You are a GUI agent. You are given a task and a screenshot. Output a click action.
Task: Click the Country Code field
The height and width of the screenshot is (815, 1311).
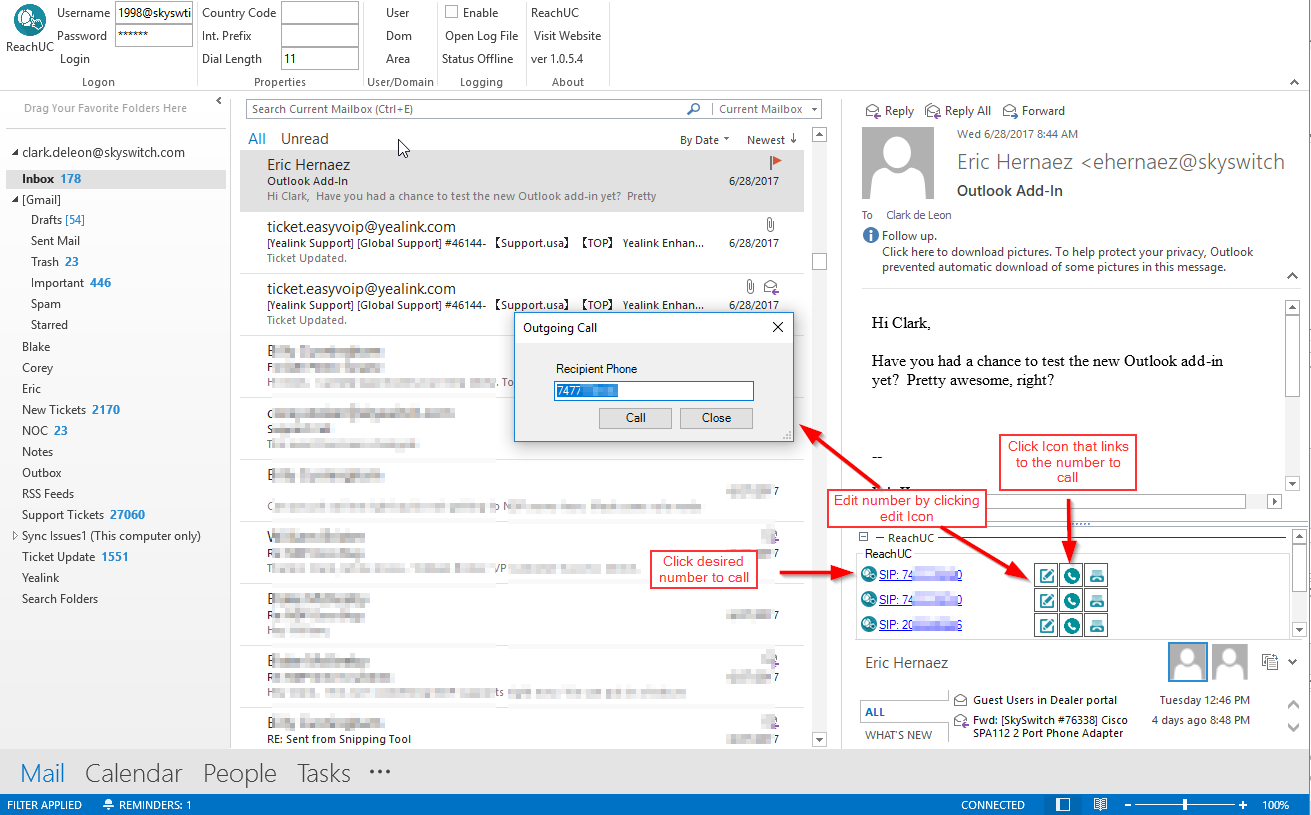point(320,13)
